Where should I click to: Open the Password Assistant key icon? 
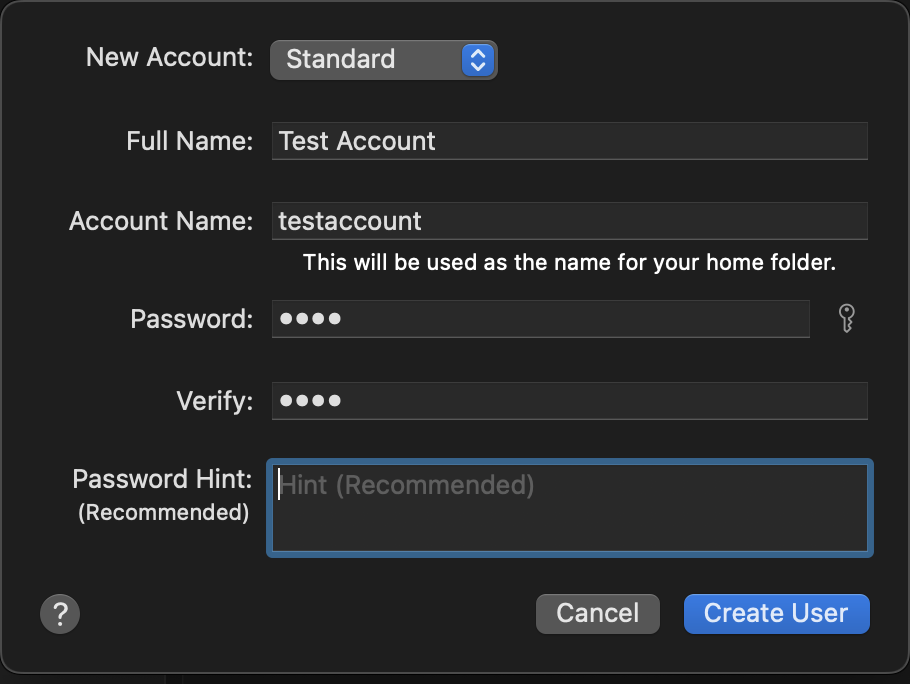click(846, 319)
